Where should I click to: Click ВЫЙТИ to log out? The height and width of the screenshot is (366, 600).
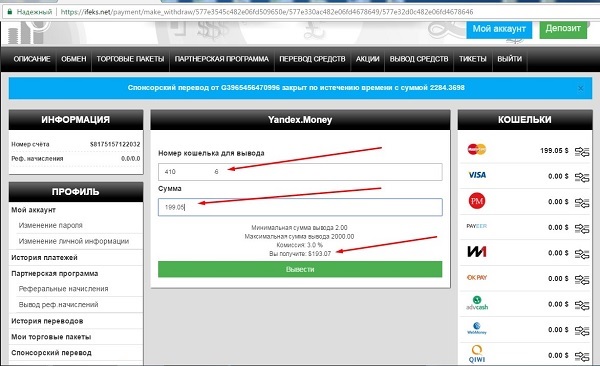[x=509, y=59]
